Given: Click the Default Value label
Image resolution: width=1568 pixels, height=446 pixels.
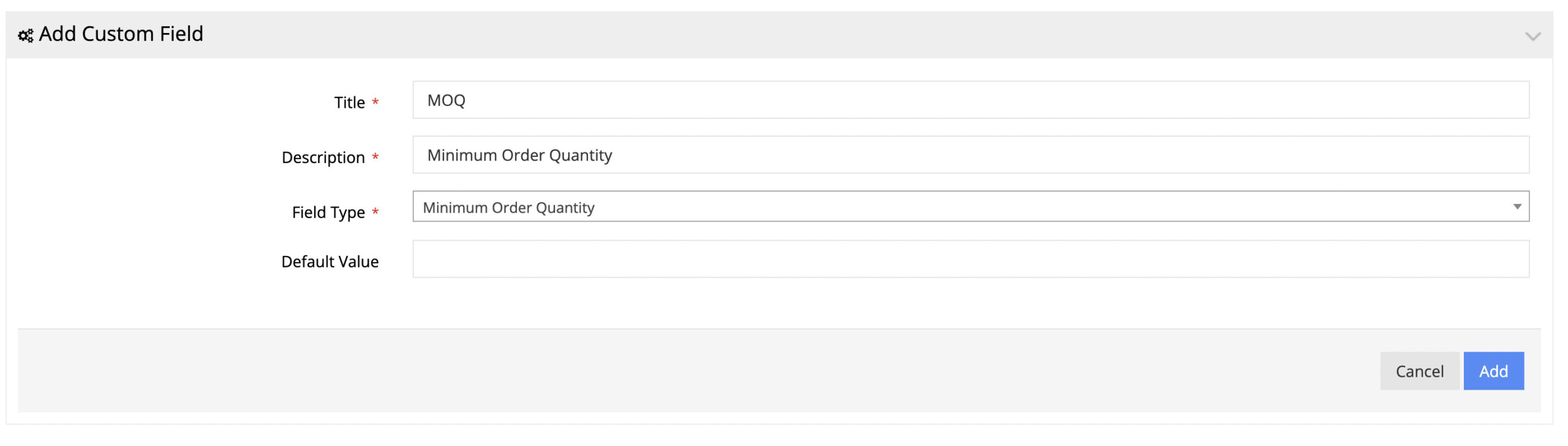Looking at the screenshot, I should pyautogui.click(x=330, y=262).
